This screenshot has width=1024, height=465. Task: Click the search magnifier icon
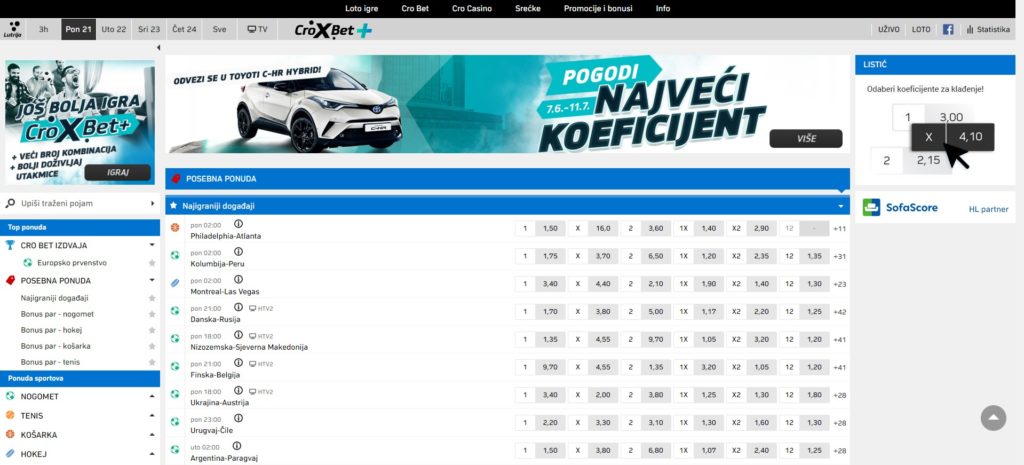click(x=10, y=204)
